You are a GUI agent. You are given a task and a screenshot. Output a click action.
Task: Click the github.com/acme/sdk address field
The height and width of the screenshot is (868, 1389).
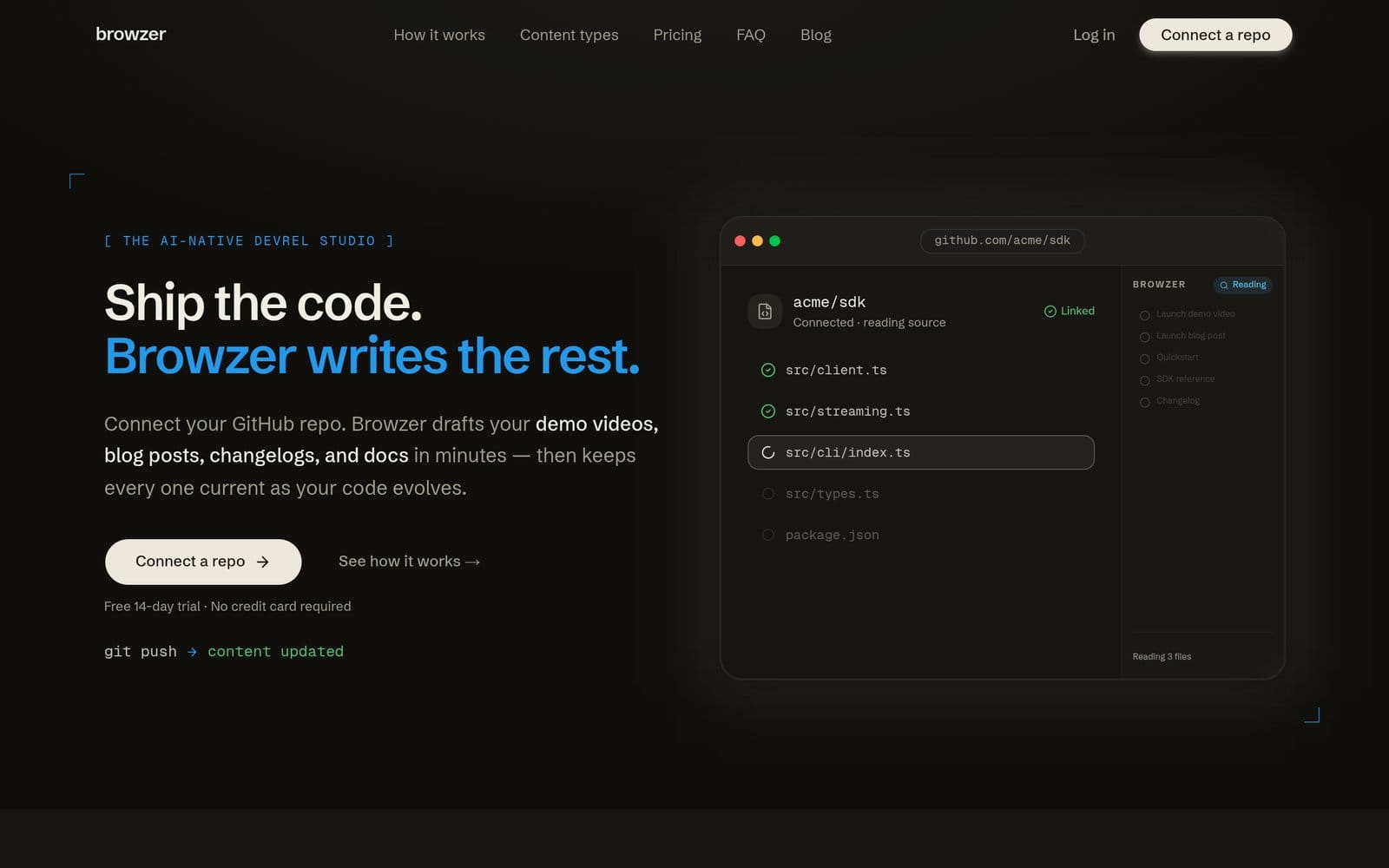(1002, 240)
